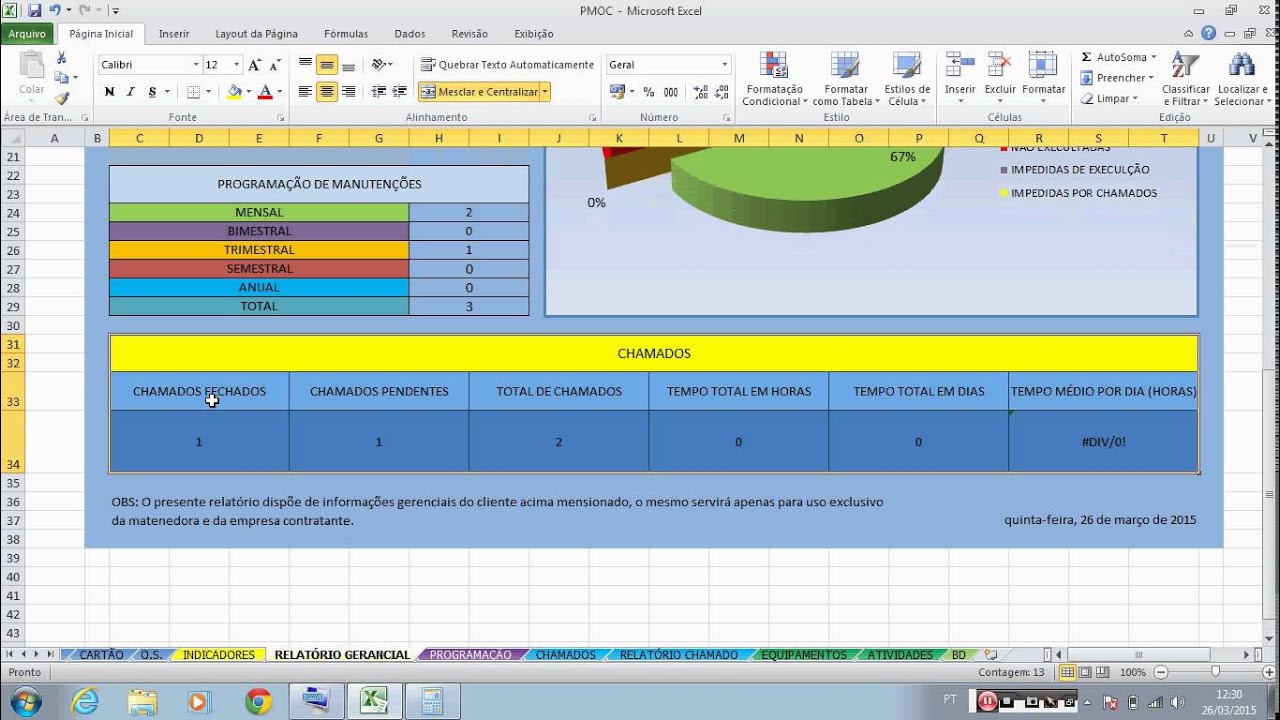
Task: Toggle center horizontal alignment
Action: click(x=327, y=92)
